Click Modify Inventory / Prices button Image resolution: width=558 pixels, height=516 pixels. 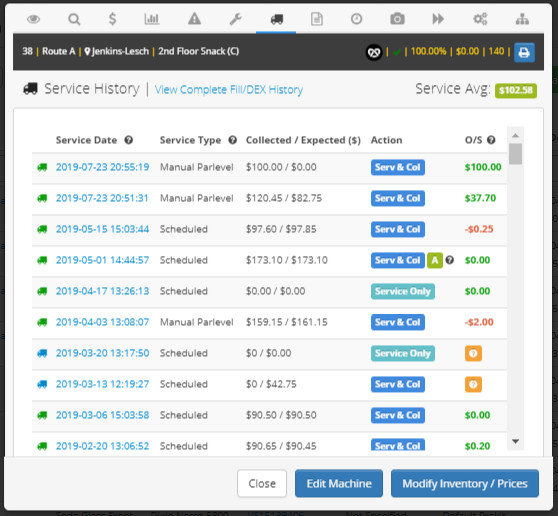tap(465, 483)
